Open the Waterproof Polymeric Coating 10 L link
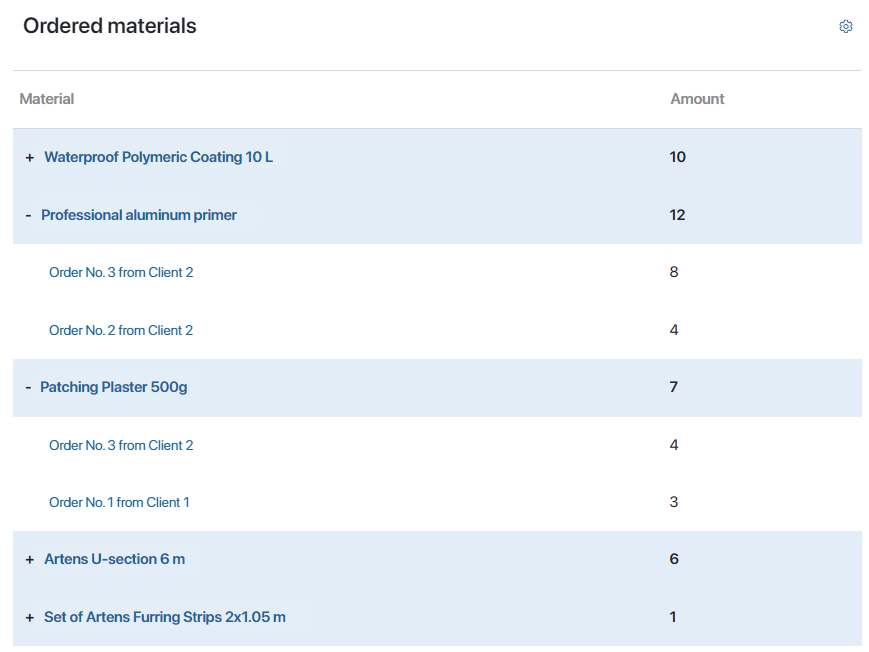The image size is (869, 652). click(158, 157)
